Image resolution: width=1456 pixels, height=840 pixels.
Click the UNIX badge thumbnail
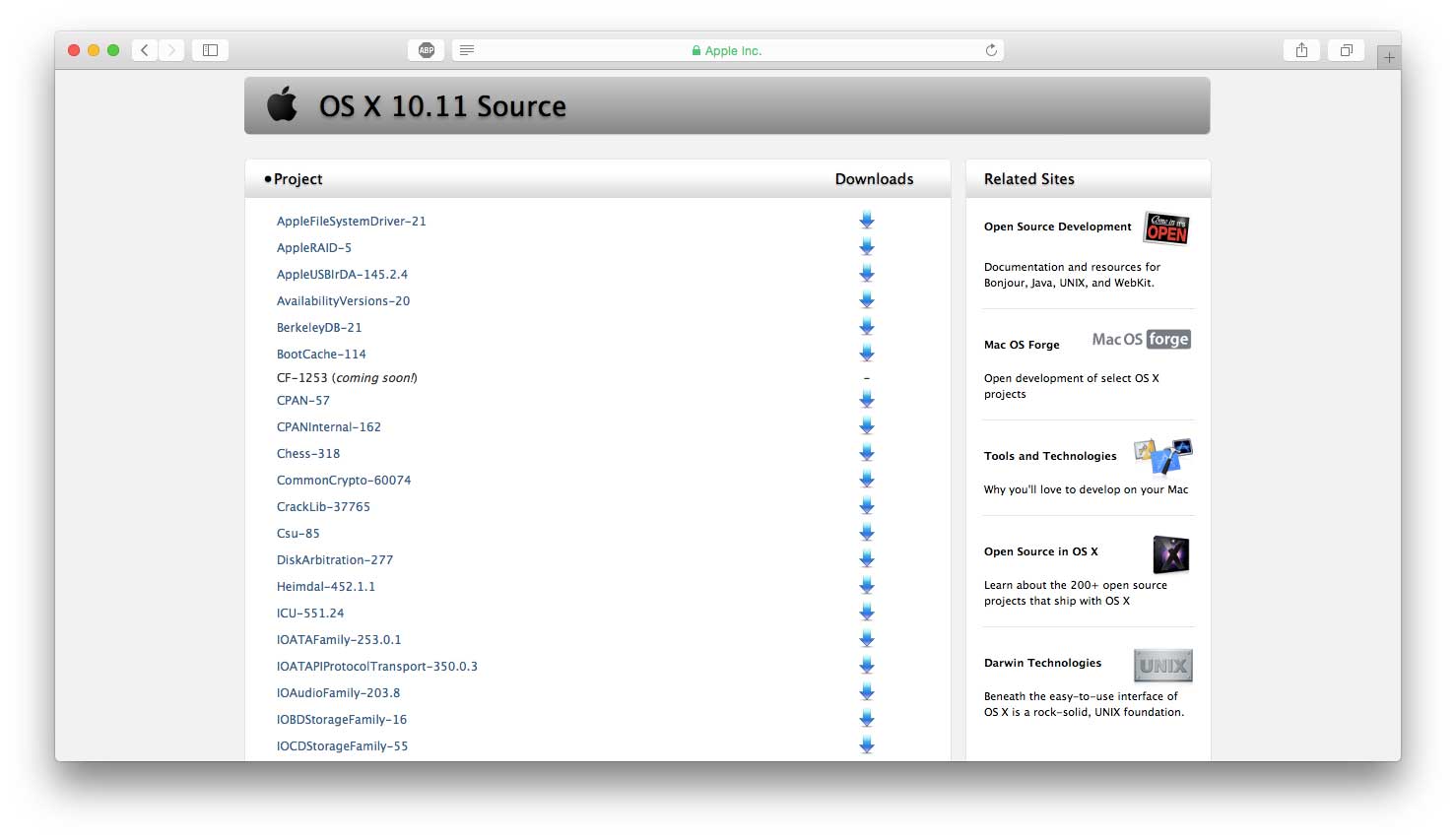point(1163,666)
